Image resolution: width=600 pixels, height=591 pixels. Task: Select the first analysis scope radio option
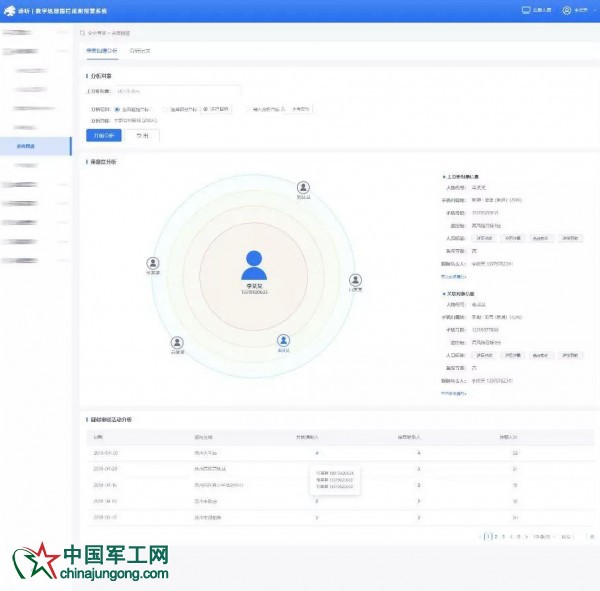[118, 108]
